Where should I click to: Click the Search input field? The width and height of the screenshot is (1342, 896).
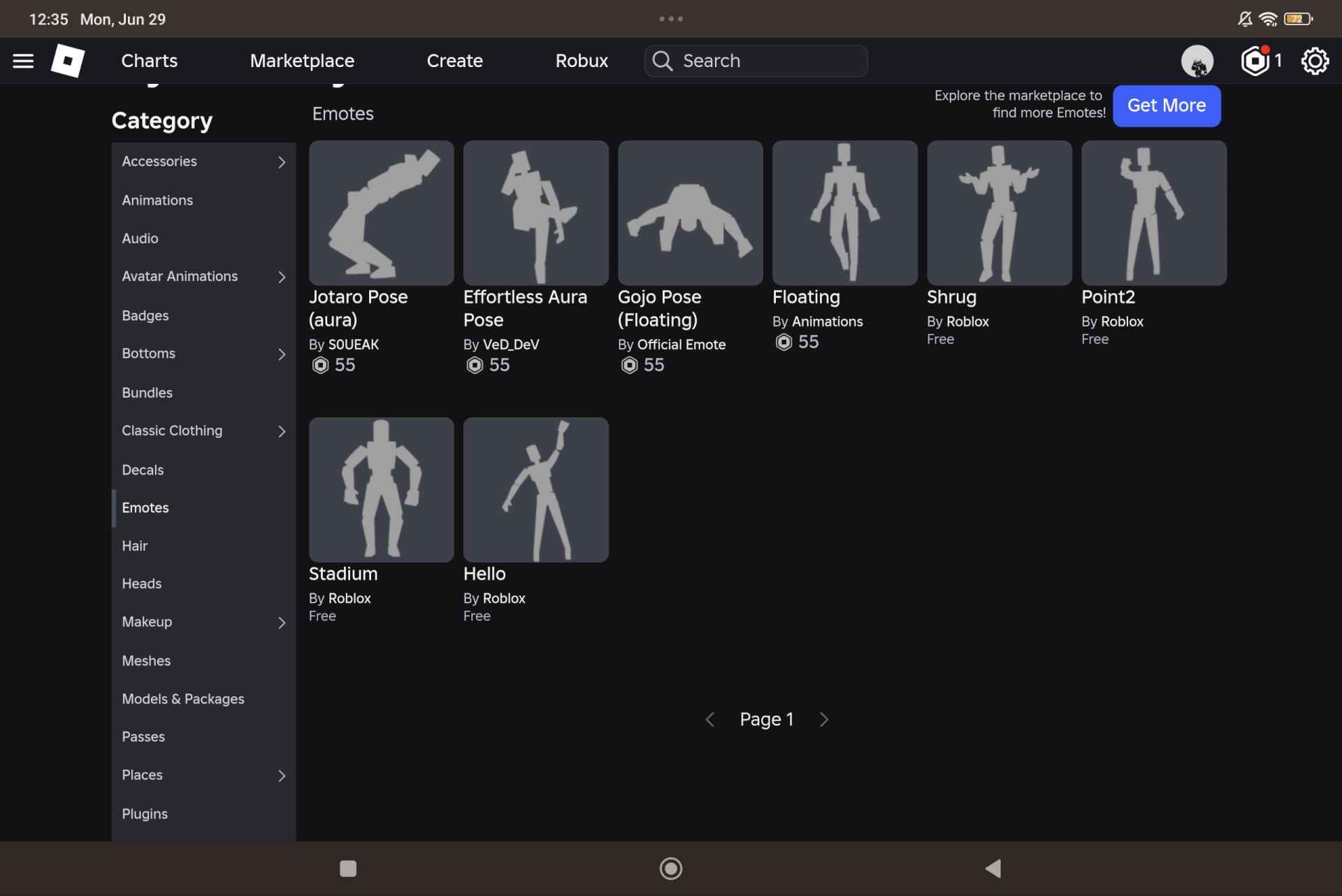click(756, 61)
